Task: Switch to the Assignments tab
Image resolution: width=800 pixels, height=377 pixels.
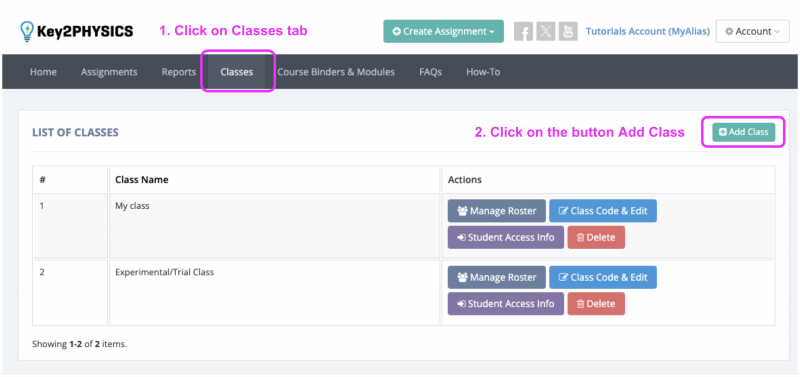Action: point(109,72)
